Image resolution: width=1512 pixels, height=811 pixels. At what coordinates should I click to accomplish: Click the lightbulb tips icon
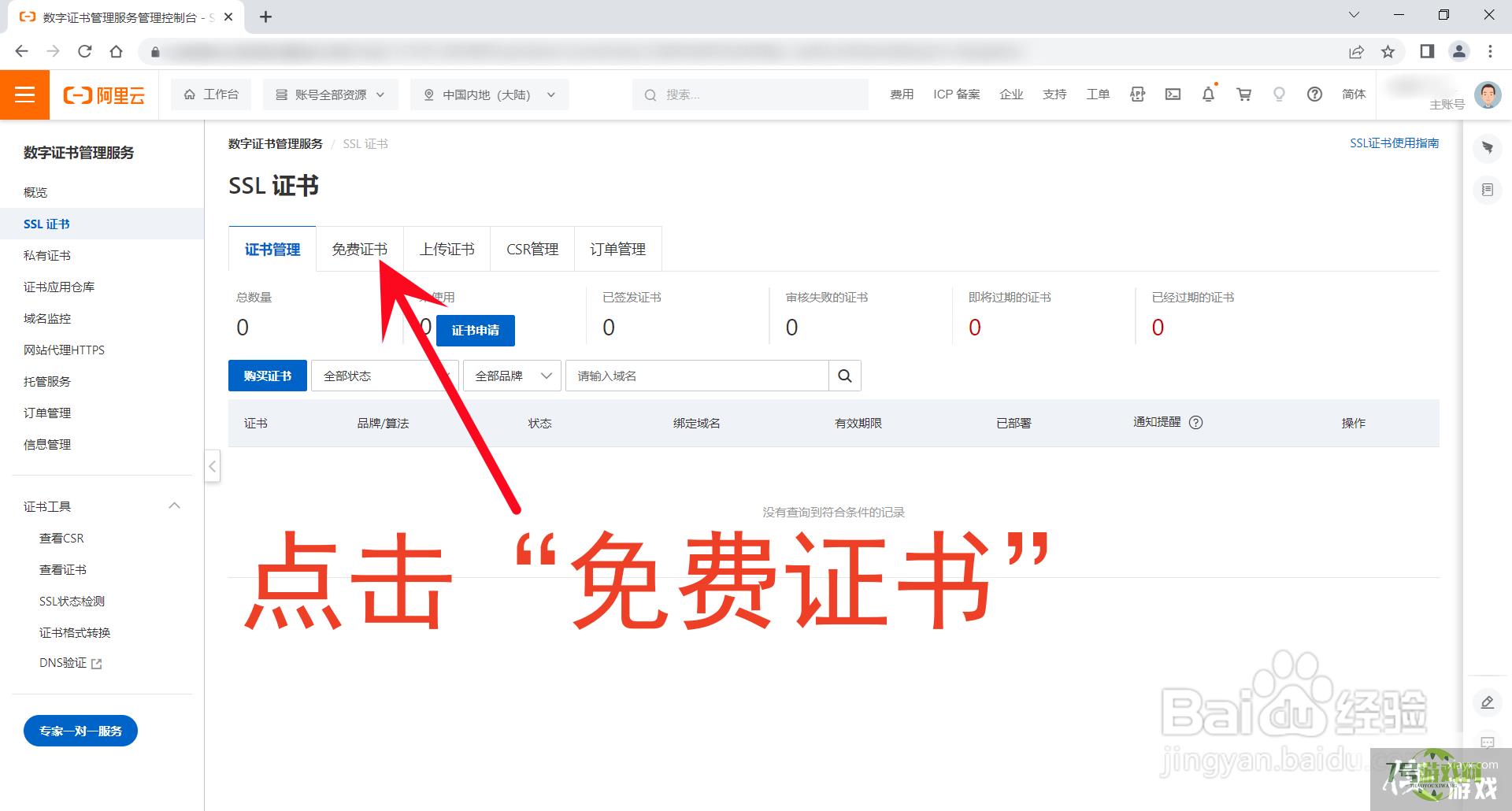(x=1279, y=94)
